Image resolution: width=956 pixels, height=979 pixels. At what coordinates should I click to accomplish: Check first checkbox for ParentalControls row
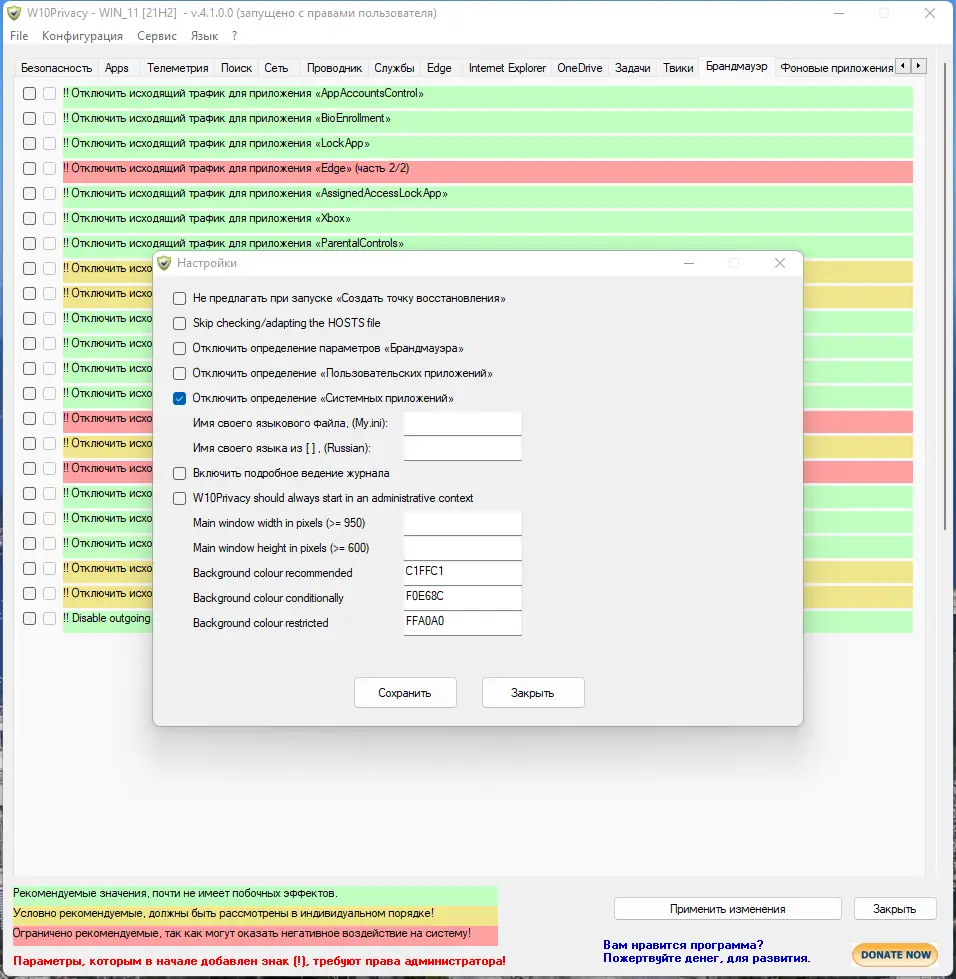[x=29, y=244]
